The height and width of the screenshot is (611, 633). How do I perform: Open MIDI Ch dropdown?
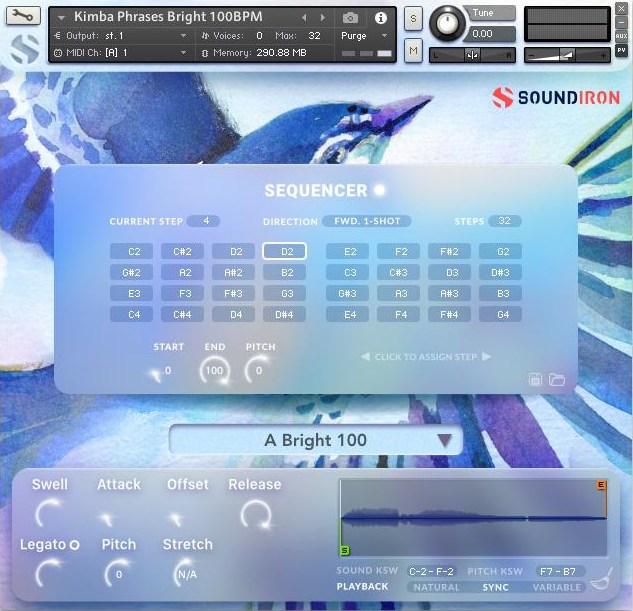click(x=120, y=53)
